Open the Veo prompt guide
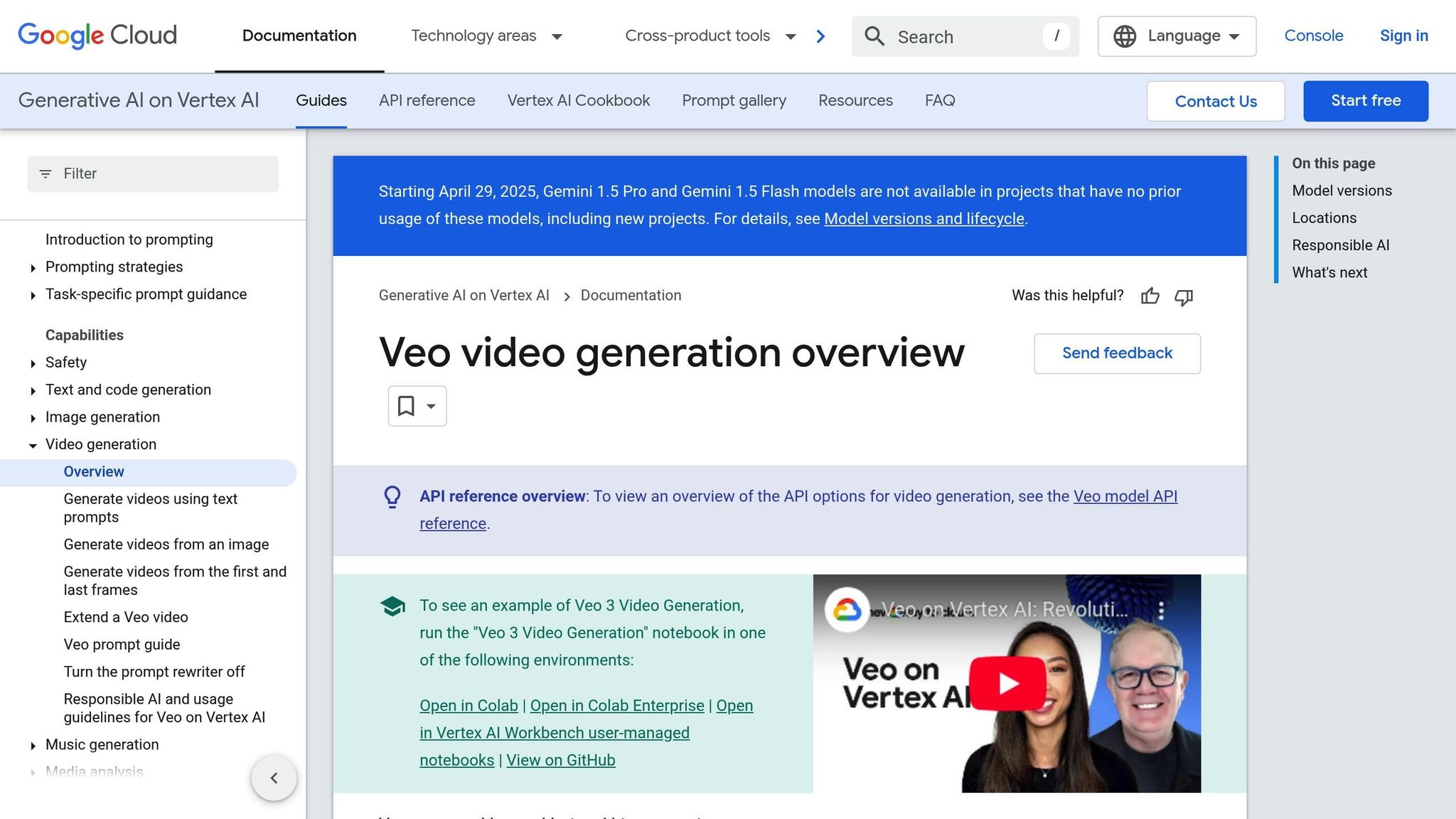The width and height of the screenshot is (1456, 819). [x=122, y=645]
